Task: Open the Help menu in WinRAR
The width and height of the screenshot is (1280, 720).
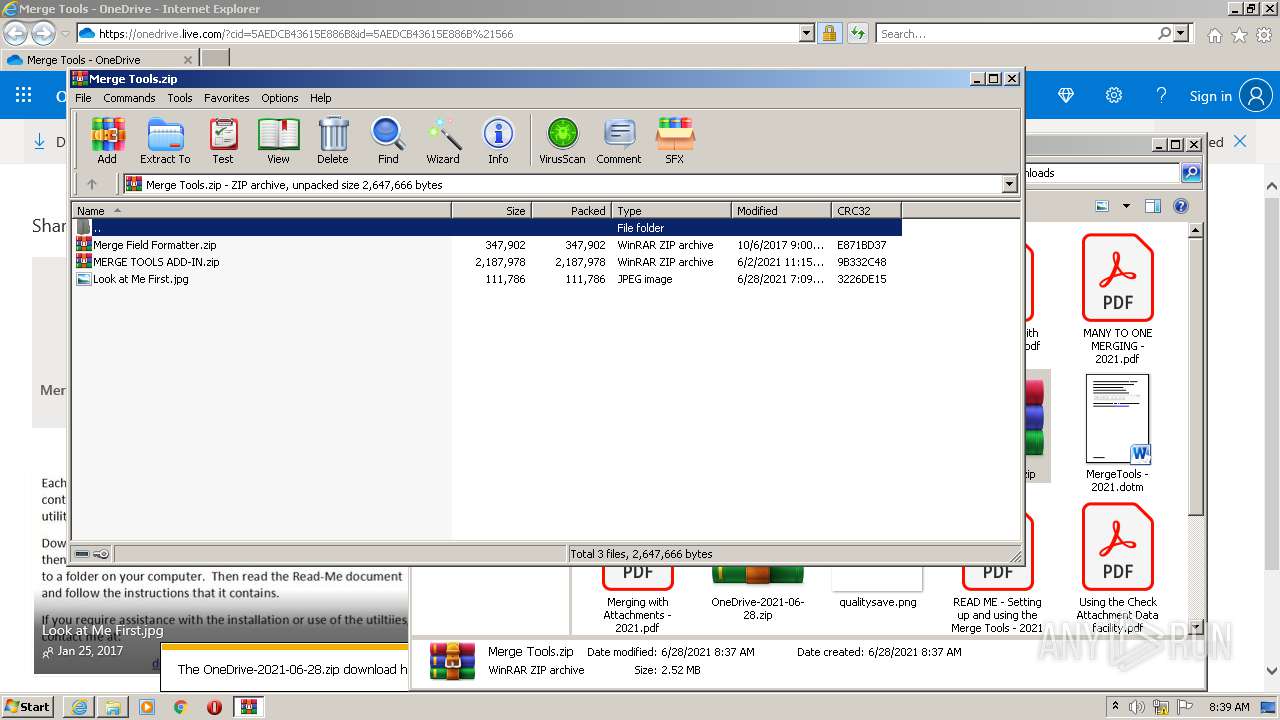Action: [320, 98]
